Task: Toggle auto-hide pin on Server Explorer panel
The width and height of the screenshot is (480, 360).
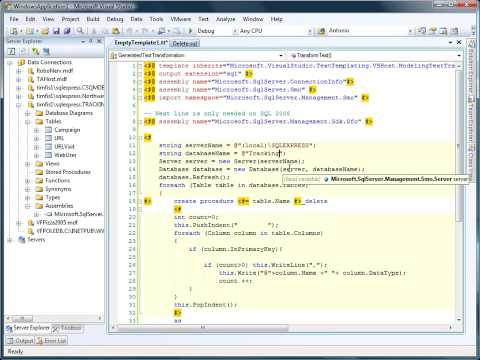Action: point(91,41)
